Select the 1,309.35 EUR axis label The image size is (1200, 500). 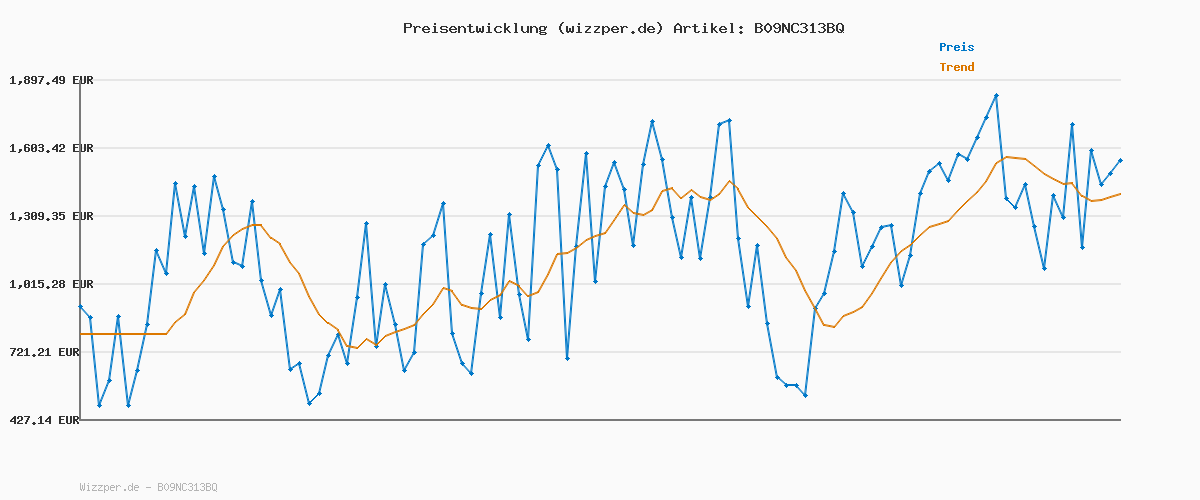tap(51, 216)
